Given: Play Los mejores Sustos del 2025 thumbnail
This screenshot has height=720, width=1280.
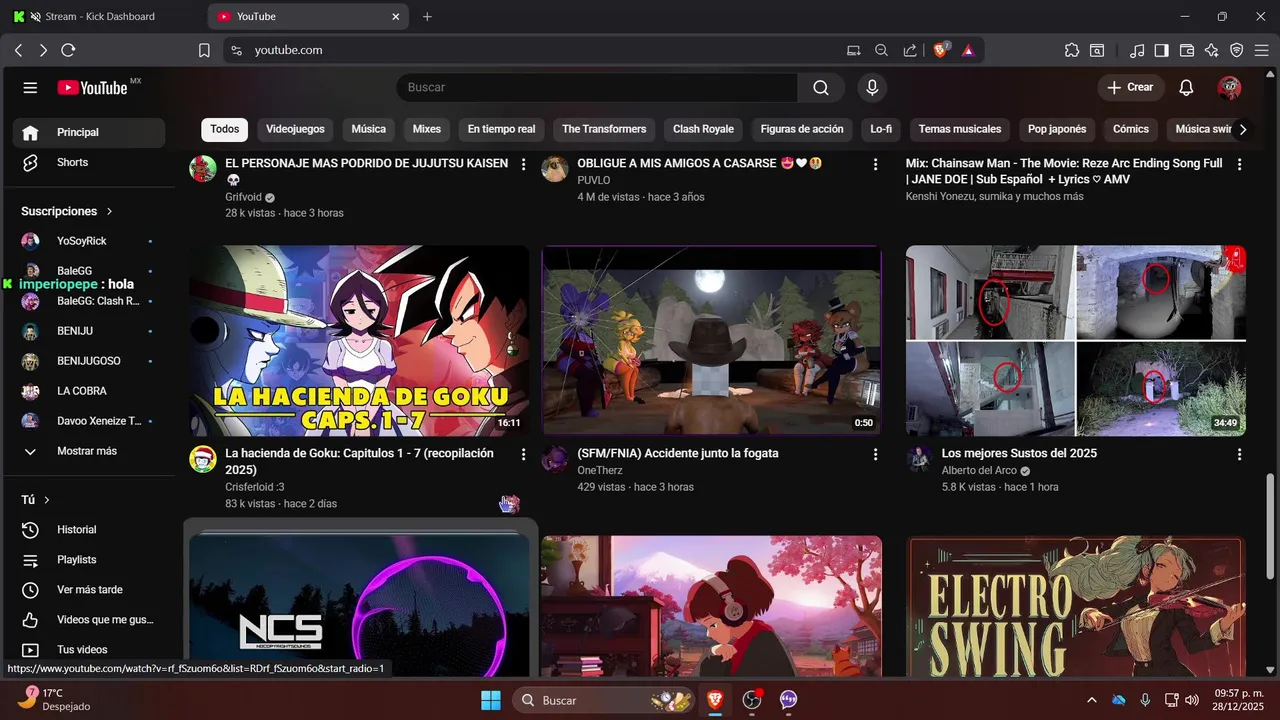Looking at the screenshot, I should [x=1076, y=341].
